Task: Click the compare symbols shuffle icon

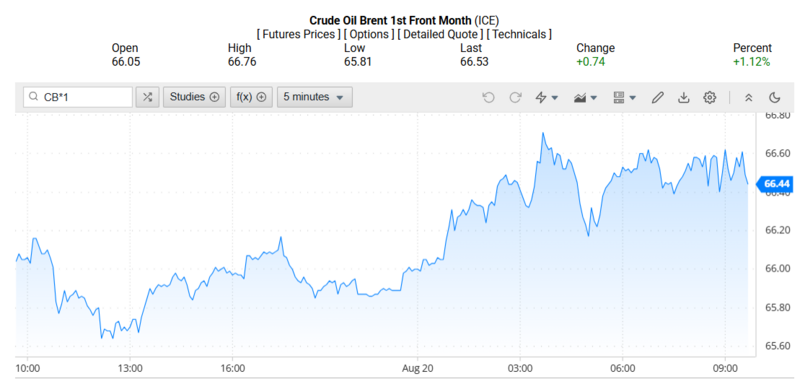Action: click(x=147, y=97)
